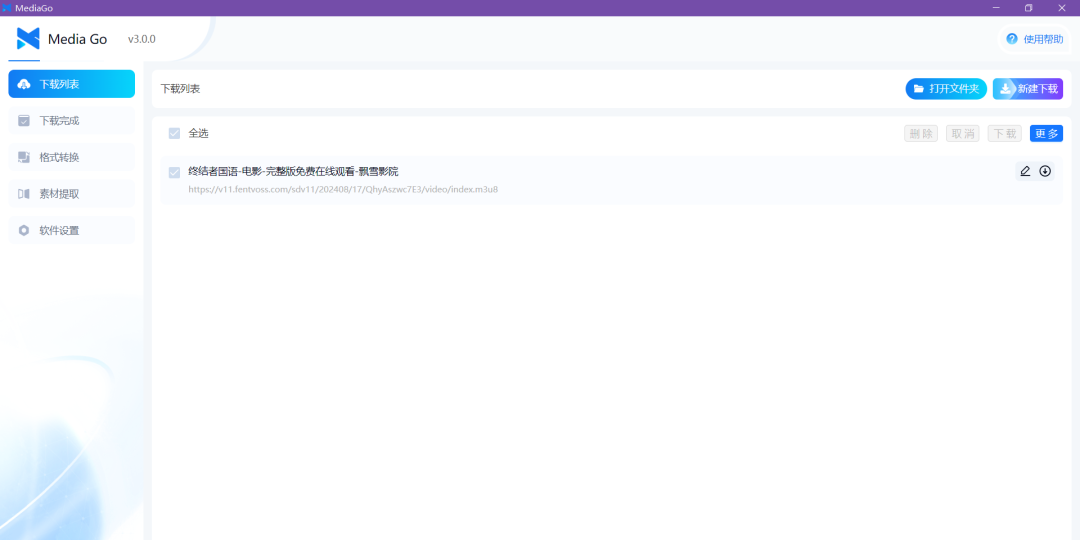Start download via circular arrow icon
The height and width of the screenshot is (540, 1080).
1045,172
